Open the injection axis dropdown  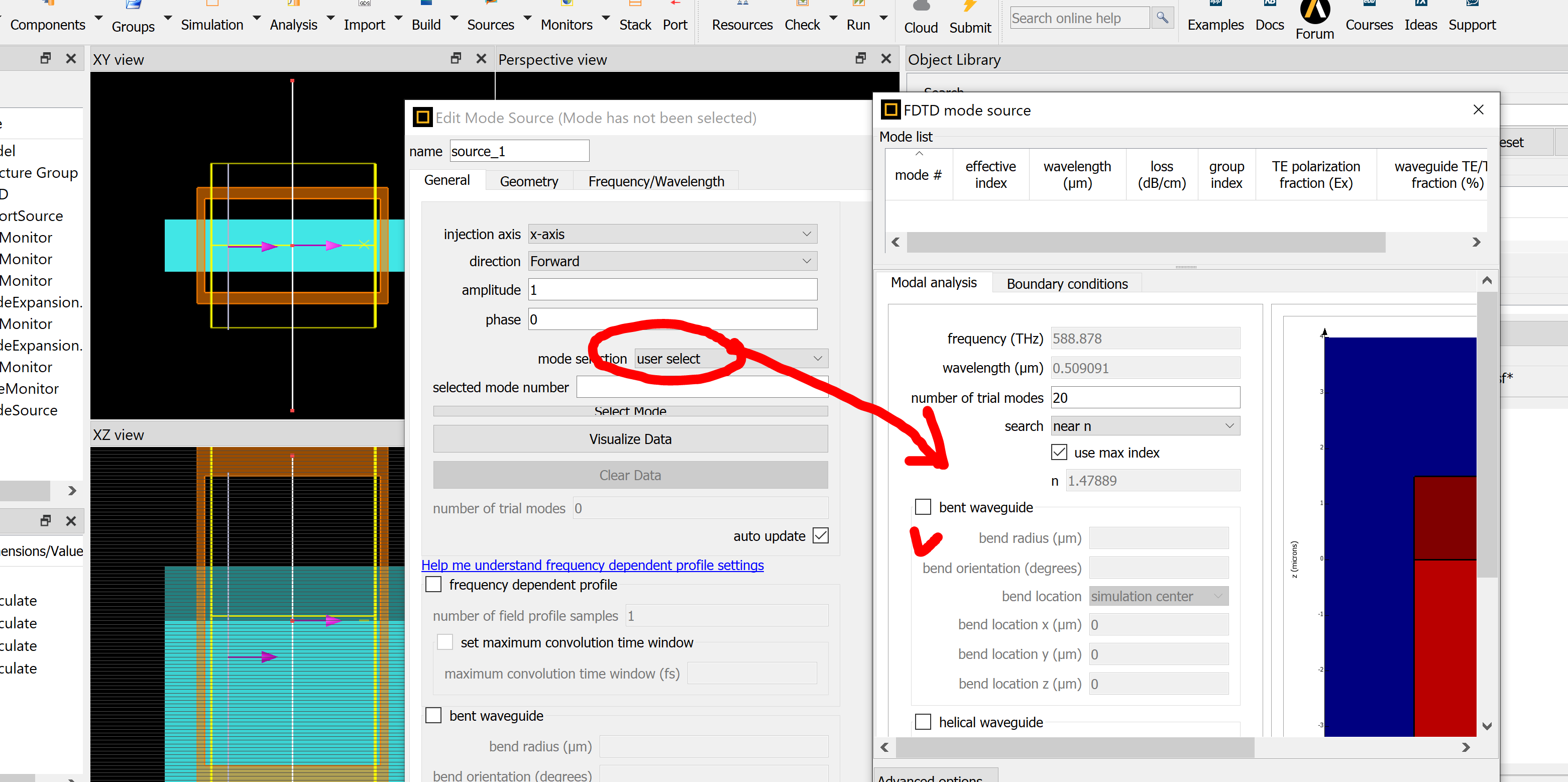pos(672,234)
